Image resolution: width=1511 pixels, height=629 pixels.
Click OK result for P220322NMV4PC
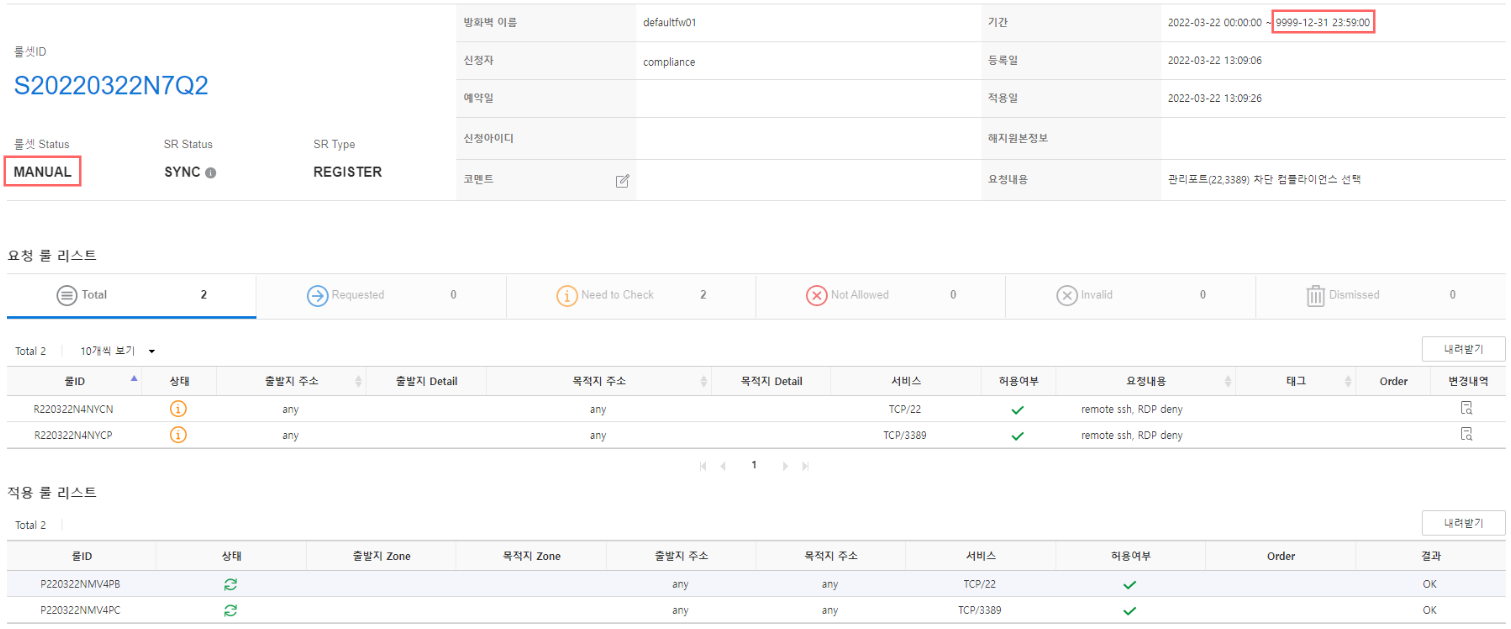coord(1430,610)
